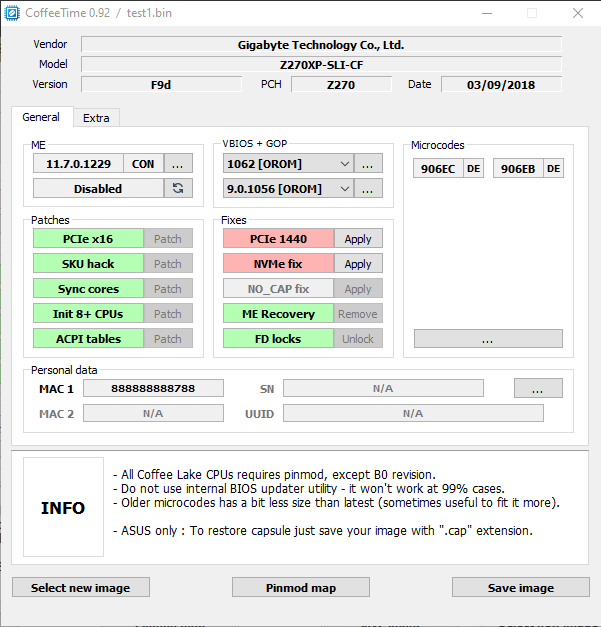Viewport: 601px width, 627px height.
Task: Click the red NVMe fix status label
Action: click(x=278, y=264)
